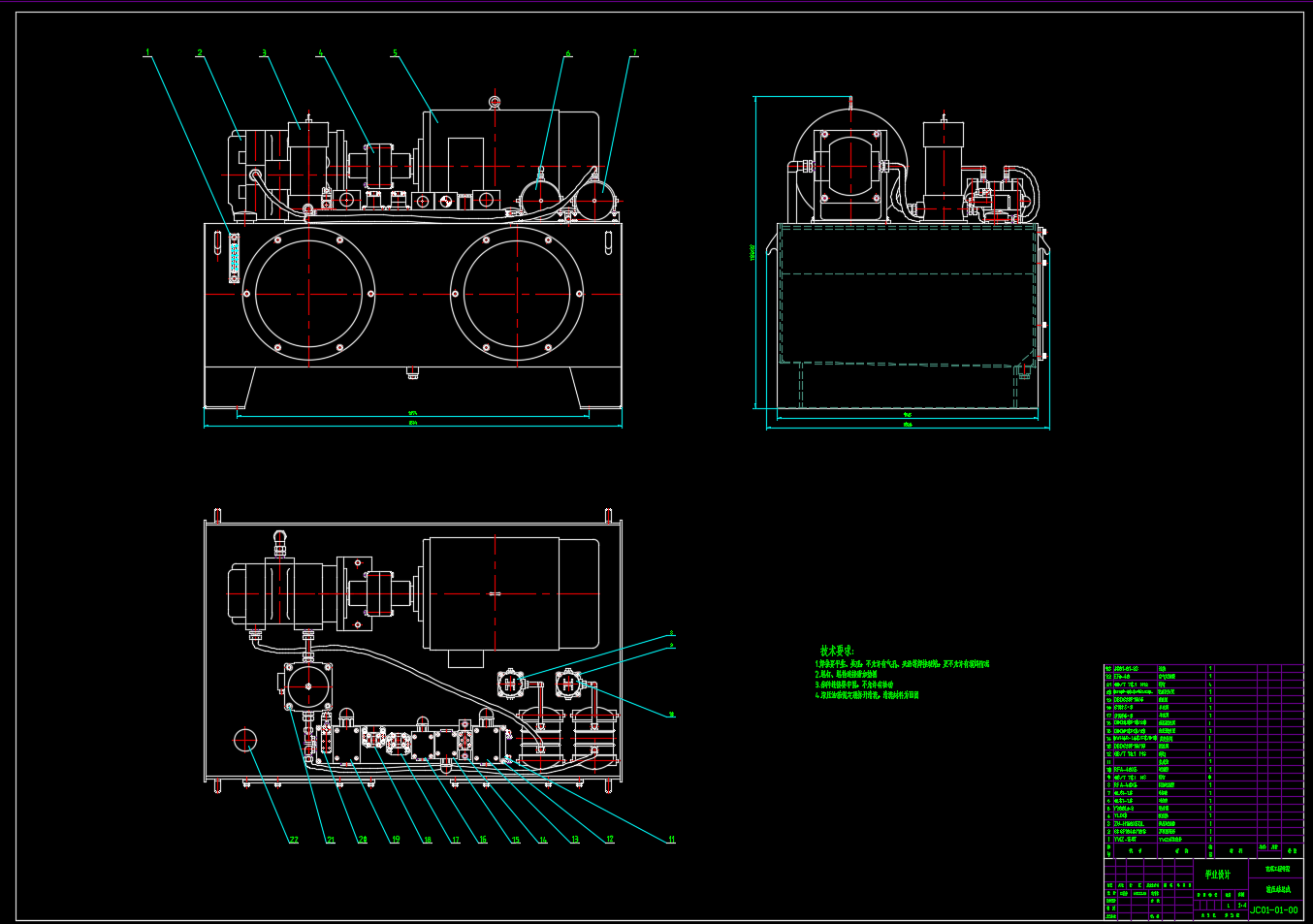Click the 毕业设计 title block cell
The image size is (1313, 924).
tap(1218, 875)
